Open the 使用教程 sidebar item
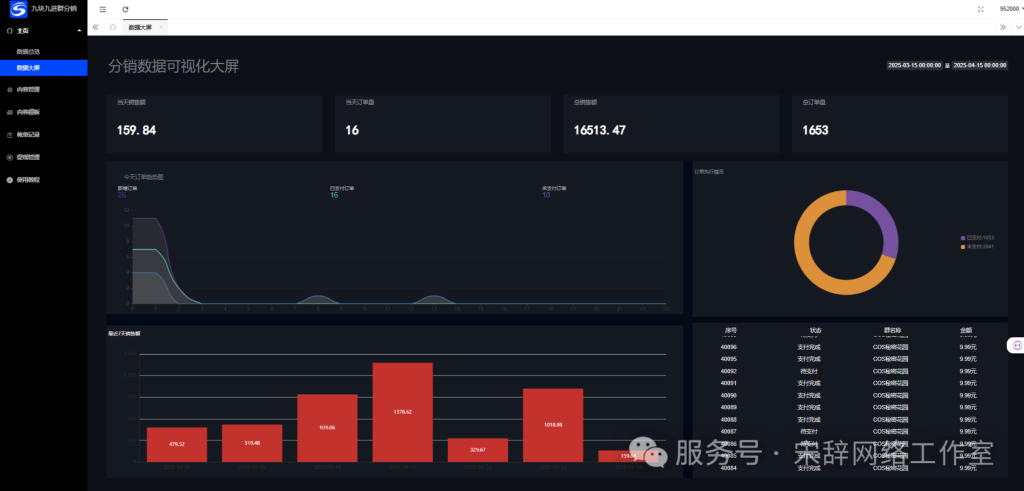Screen dimensions: 1024x491 29,180
